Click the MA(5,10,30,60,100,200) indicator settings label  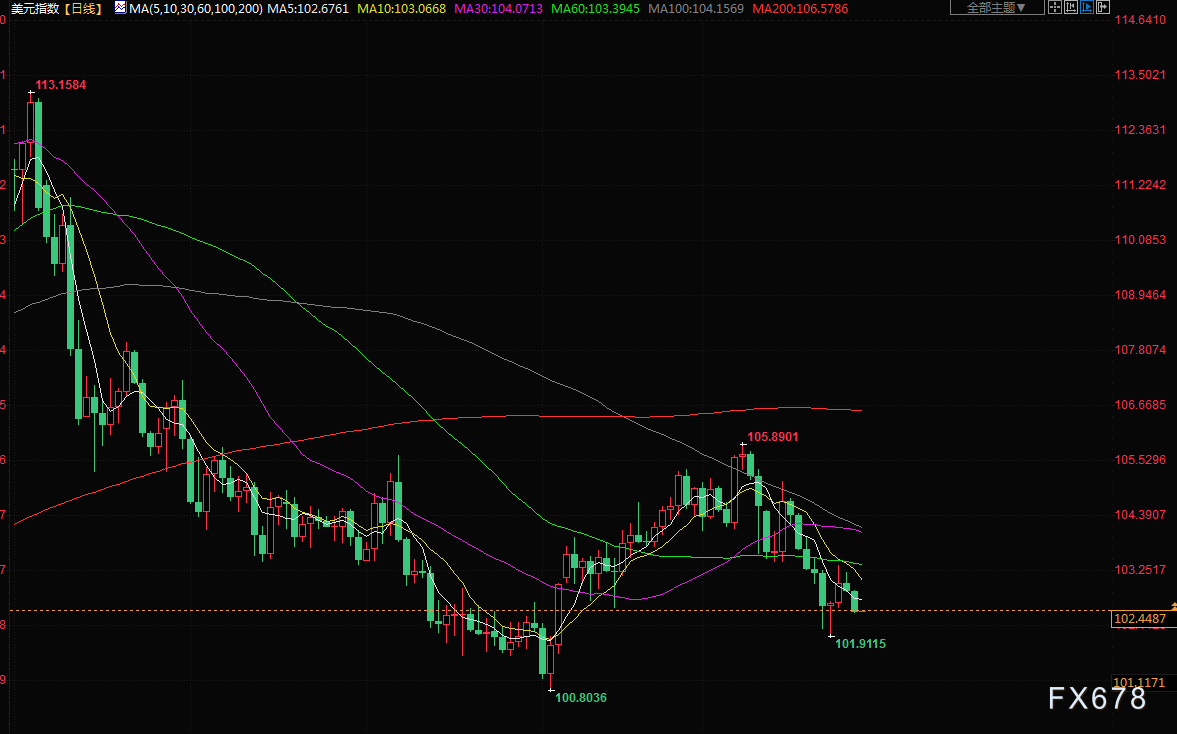pos(196,9)
